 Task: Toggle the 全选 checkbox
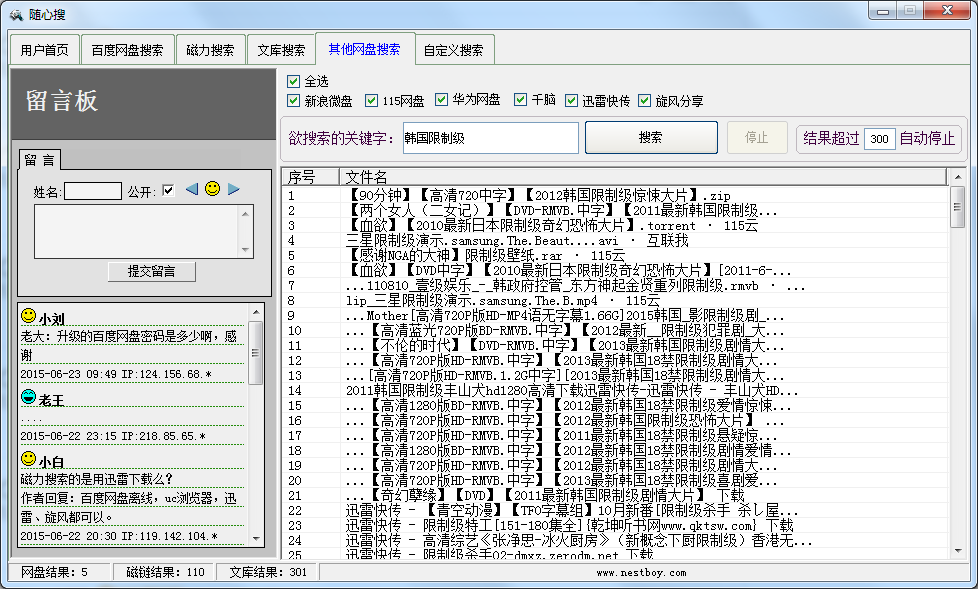(x=293, y=81)
